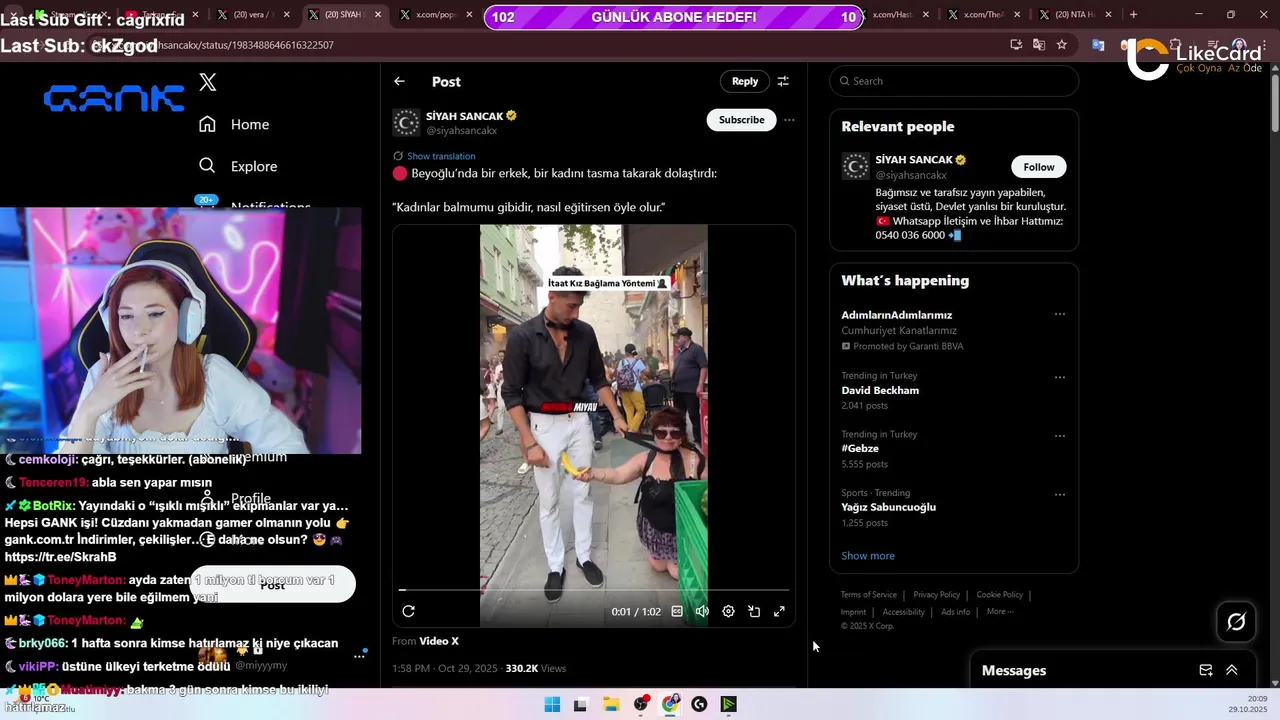The image size is (1280, 720).
Task: Open the Ads info footer link
Action: click(955, 612)
